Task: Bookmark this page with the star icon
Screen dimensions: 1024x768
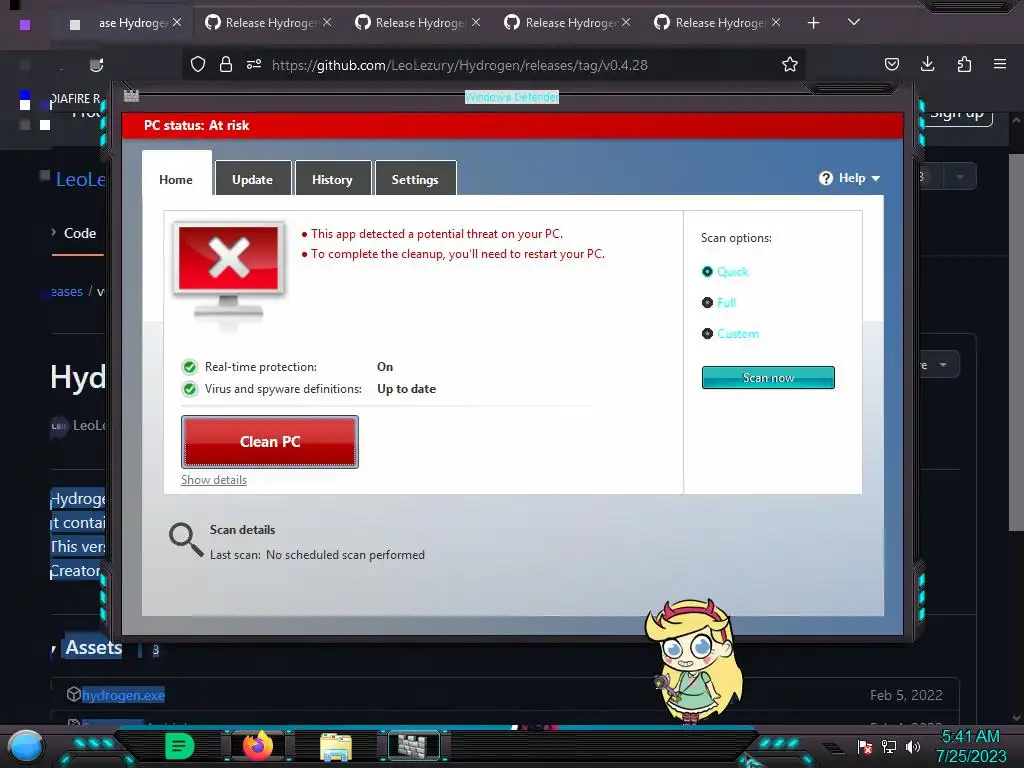Action: click(790, 65)
